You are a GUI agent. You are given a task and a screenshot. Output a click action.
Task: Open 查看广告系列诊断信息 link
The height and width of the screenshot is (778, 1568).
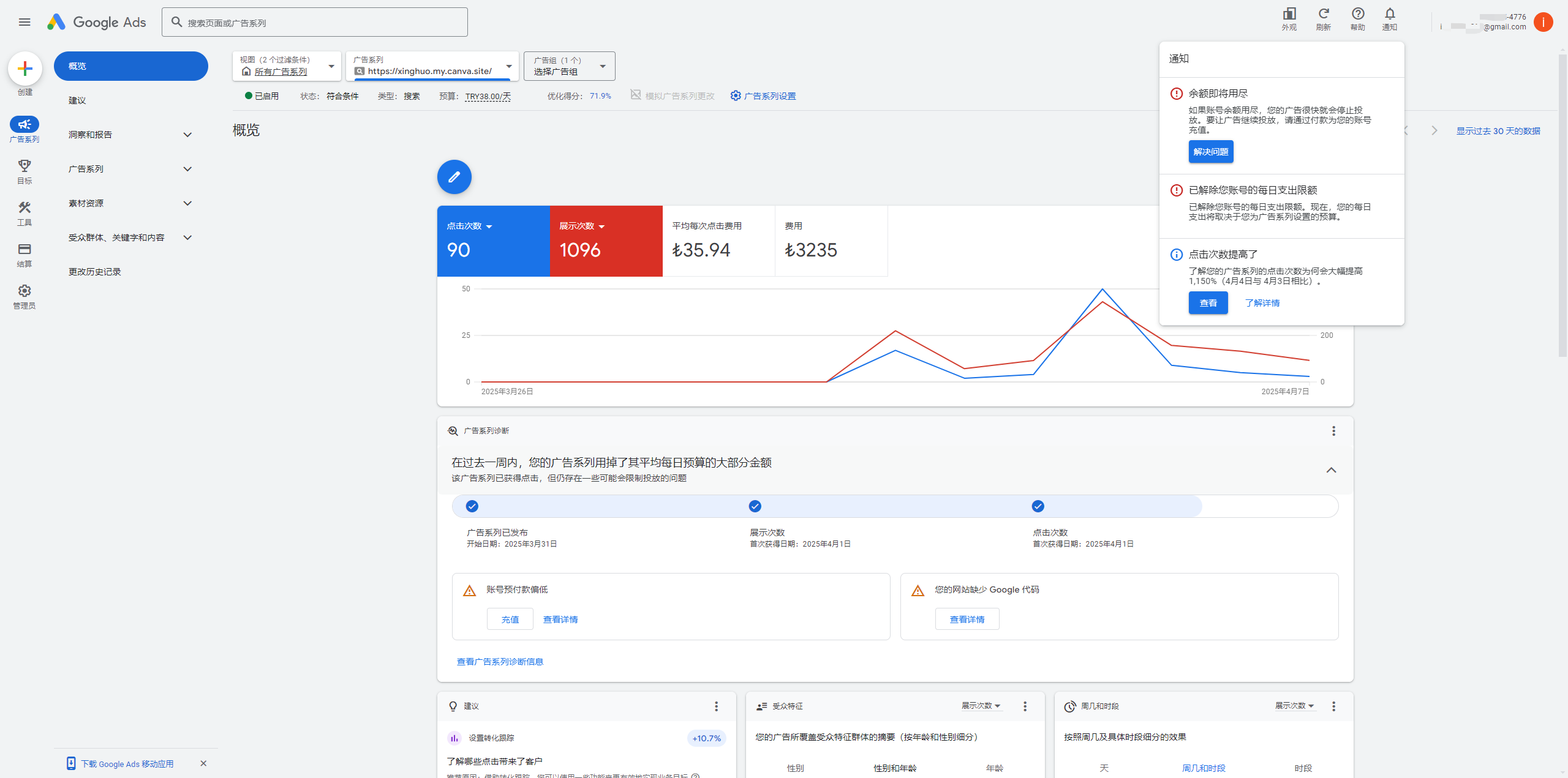pyautogui.click(x=500, y=662)
